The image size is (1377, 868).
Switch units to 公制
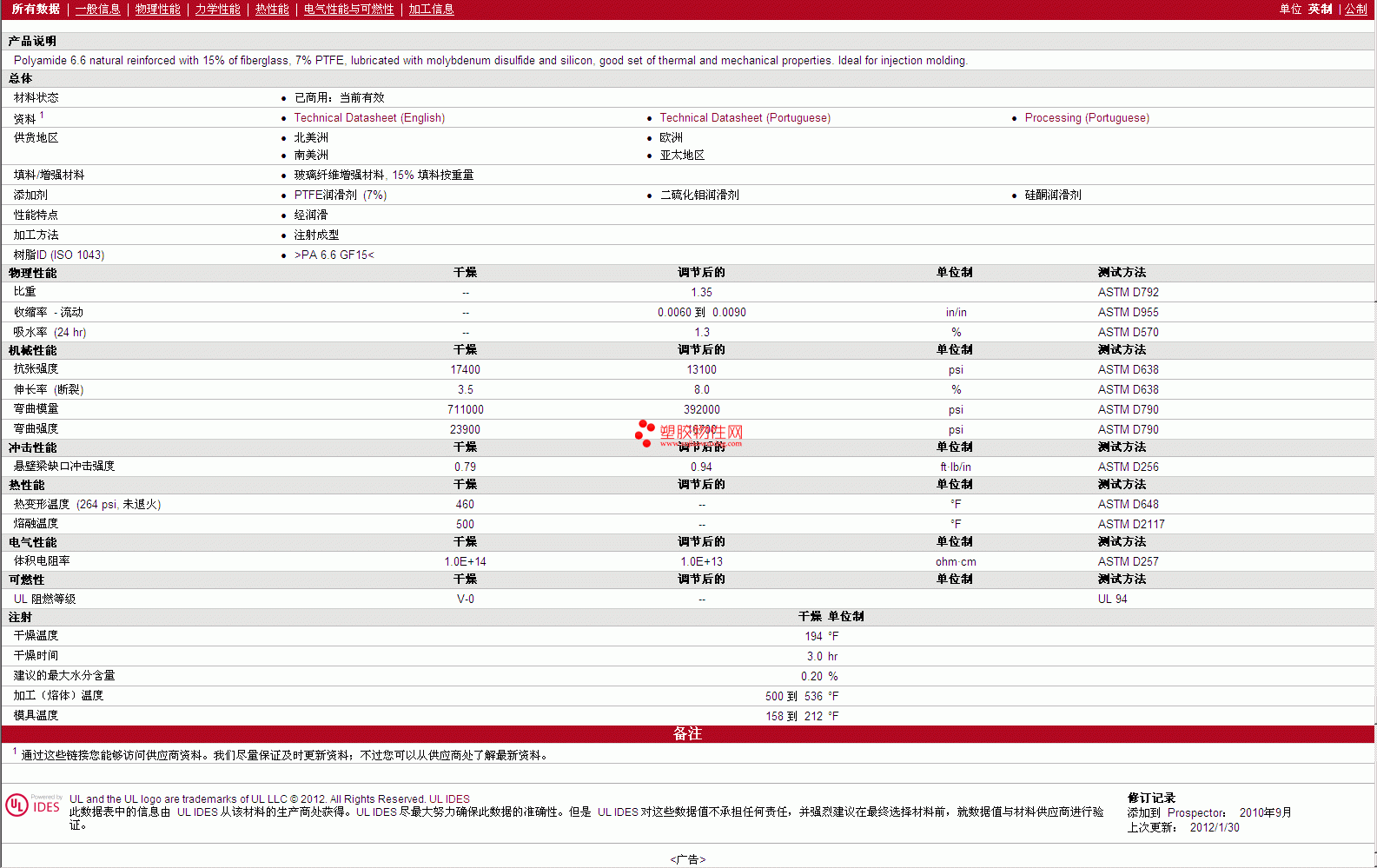pos(1355,9)
